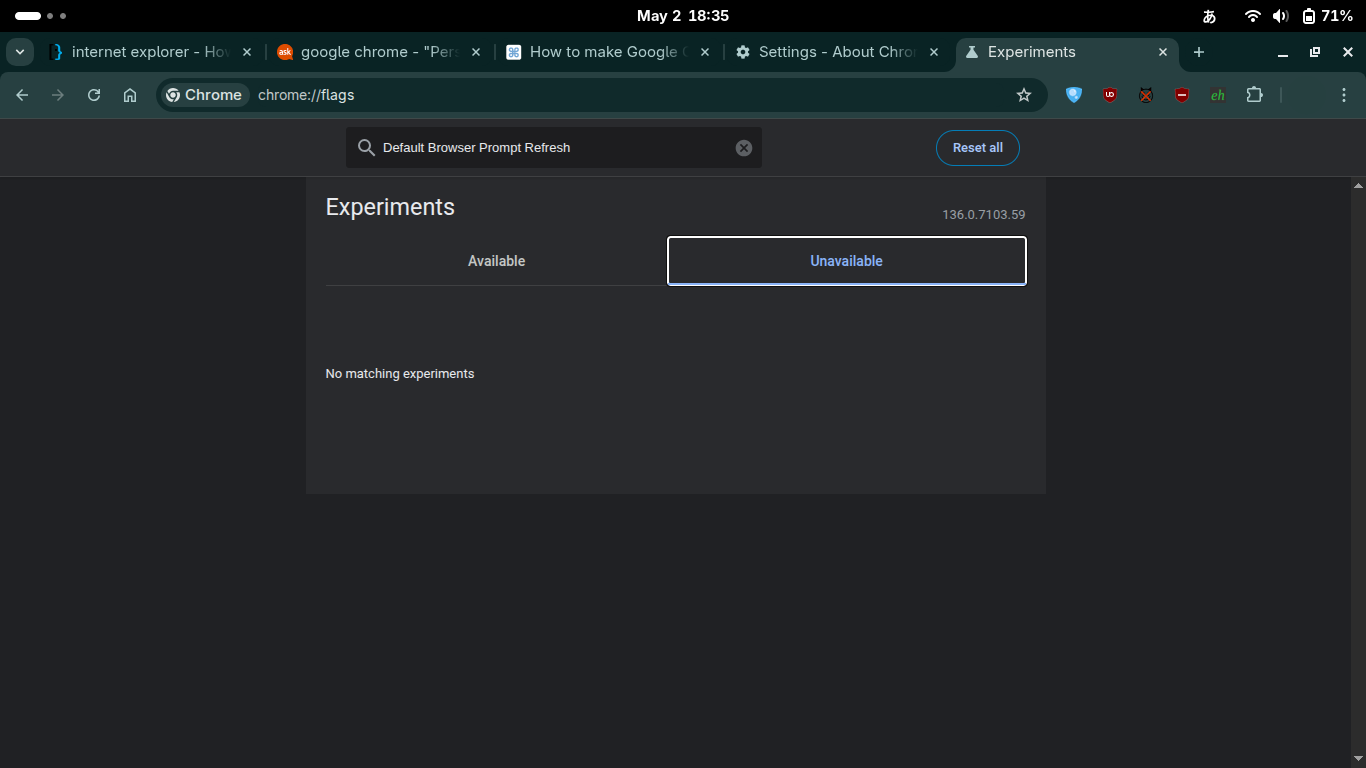
Task: Open the uBlock Origin extension icon
Action: coord(1110,95)
